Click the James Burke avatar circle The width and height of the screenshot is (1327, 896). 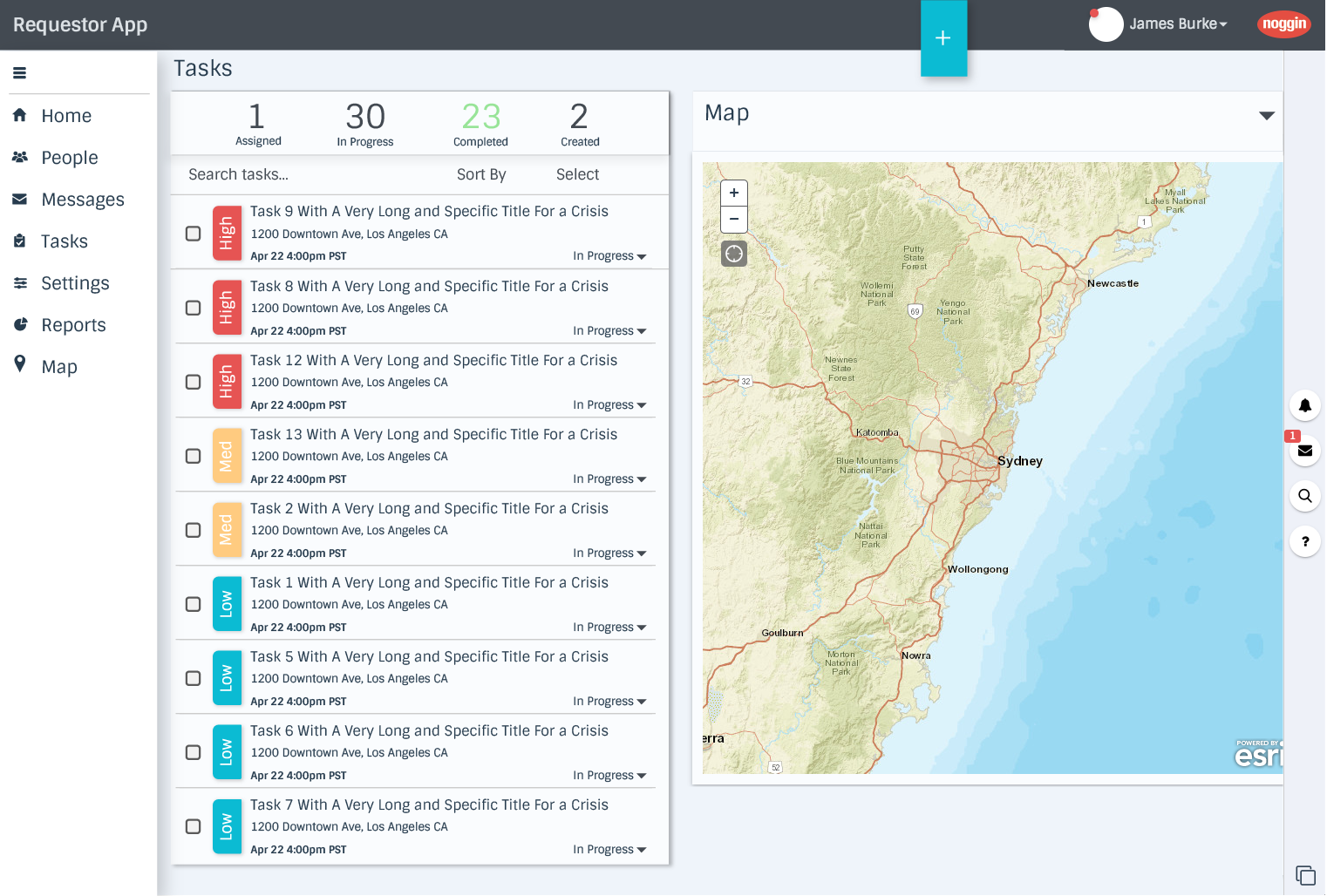1106,24
